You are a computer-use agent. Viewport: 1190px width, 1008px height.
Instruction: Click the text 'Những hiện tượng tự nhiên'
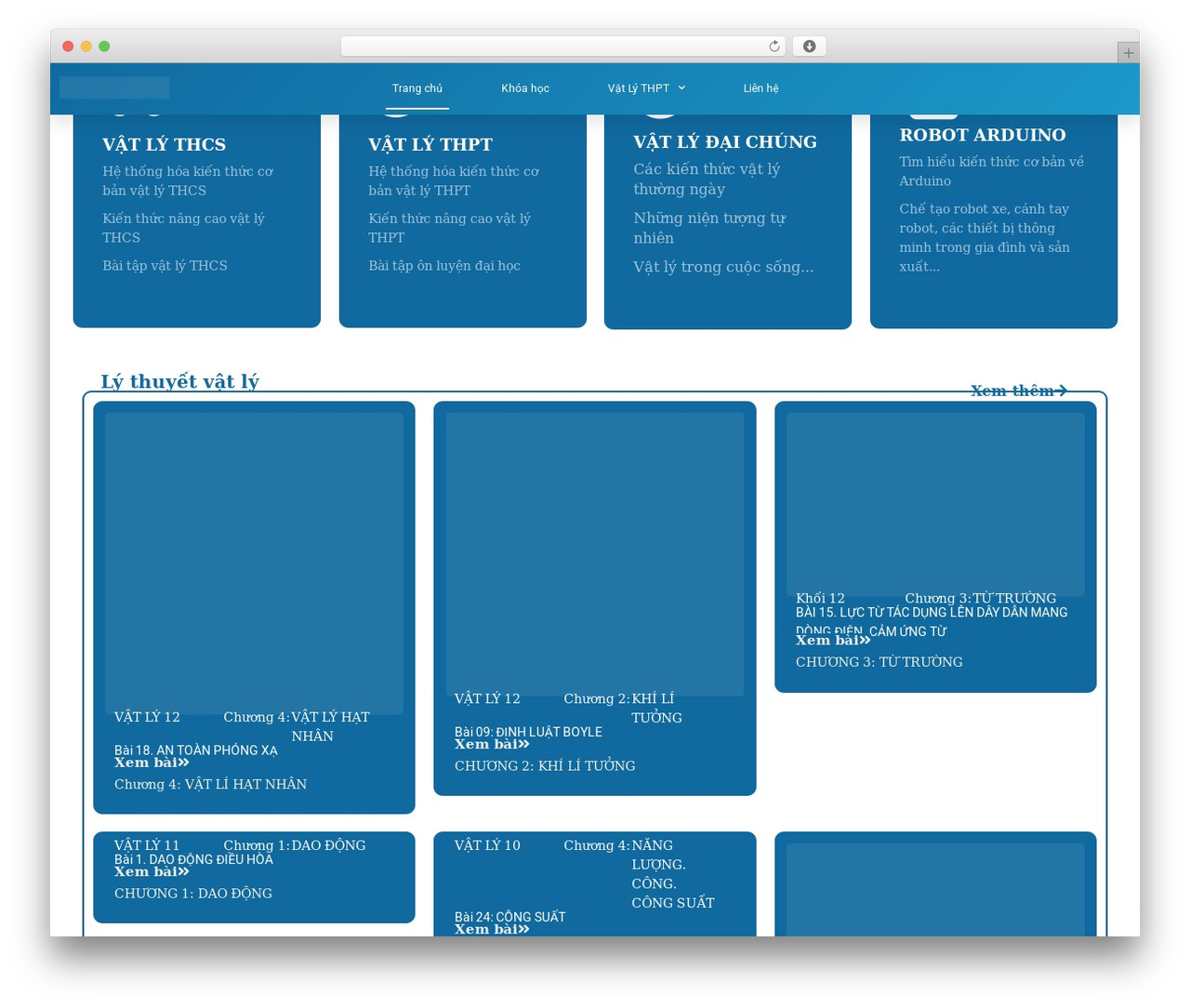pyautogui.click(x=709, y=228)
